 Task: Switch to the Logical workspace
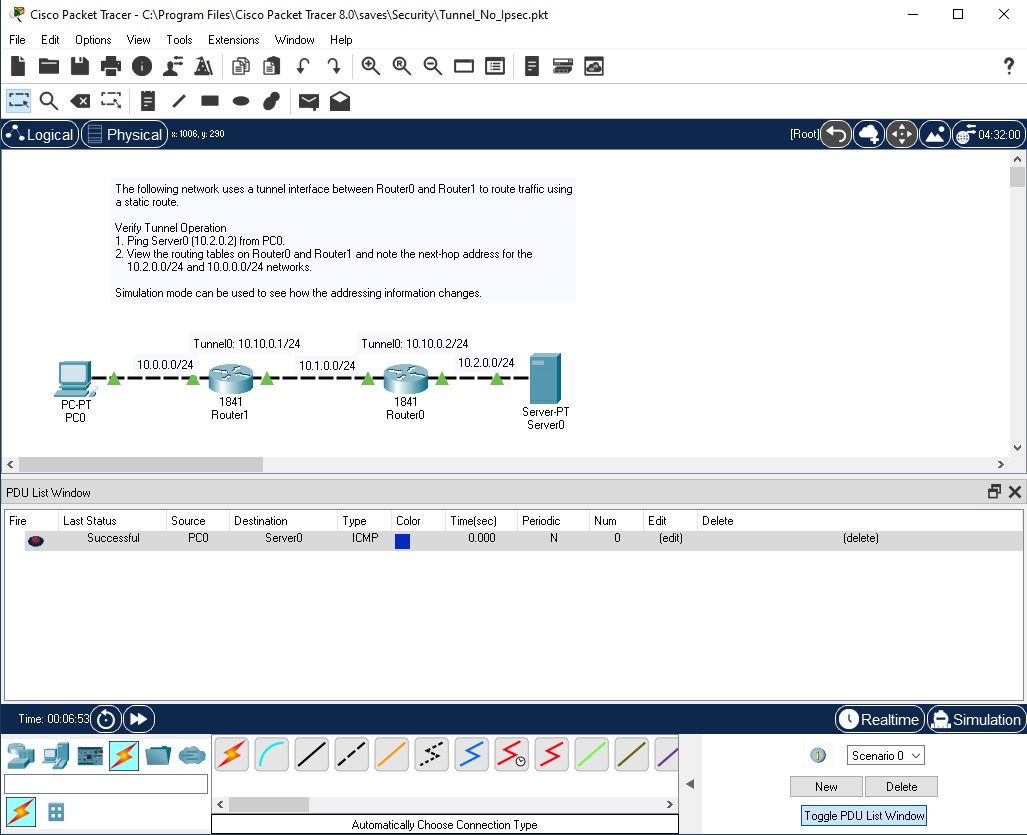click(41, 134)
